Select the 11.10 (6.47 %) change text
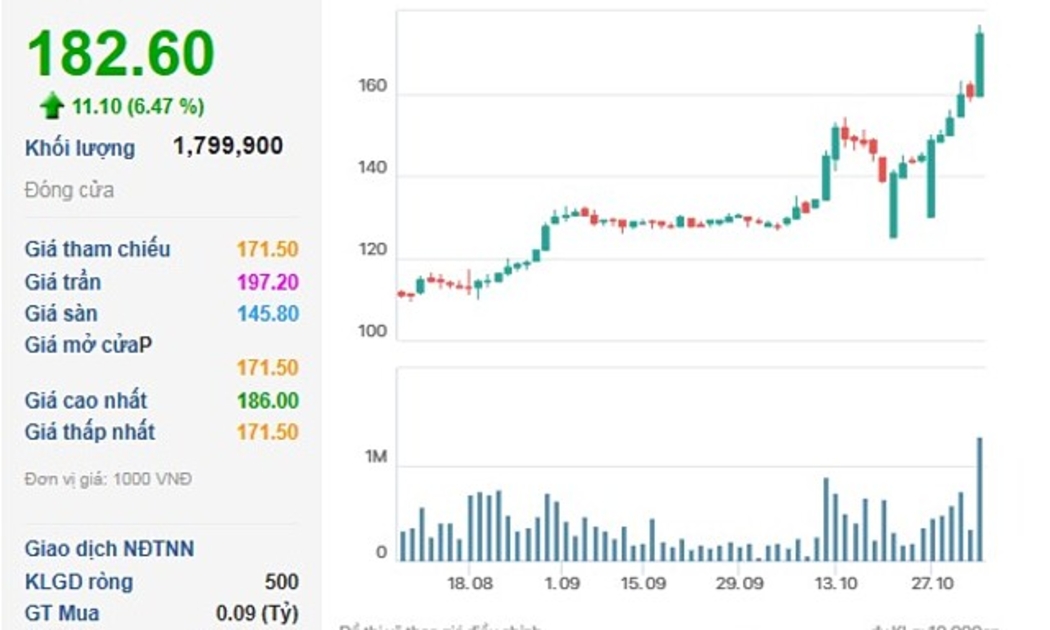 tap(138, 106)
